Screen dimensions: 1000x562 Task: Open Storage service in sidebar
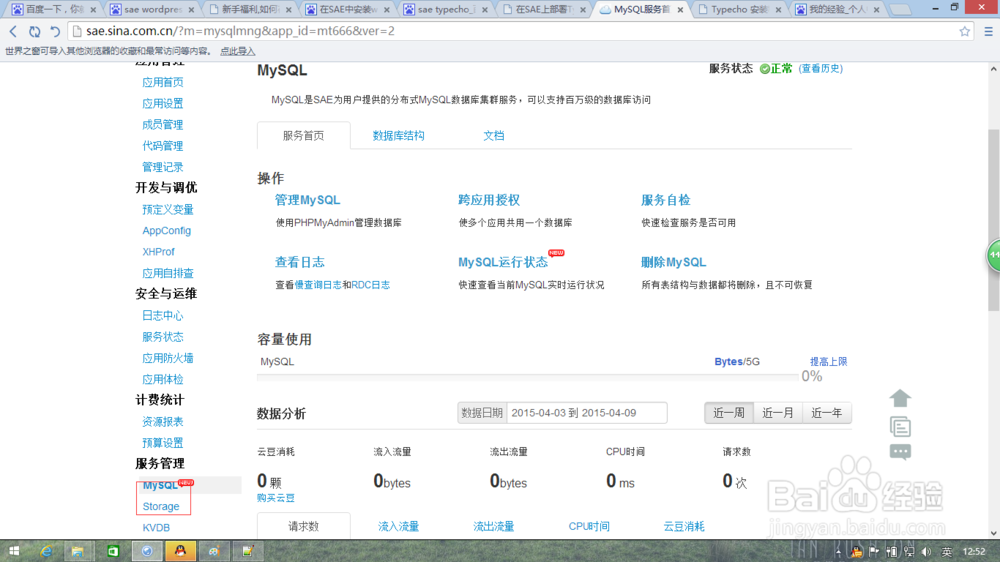(161, 506)
